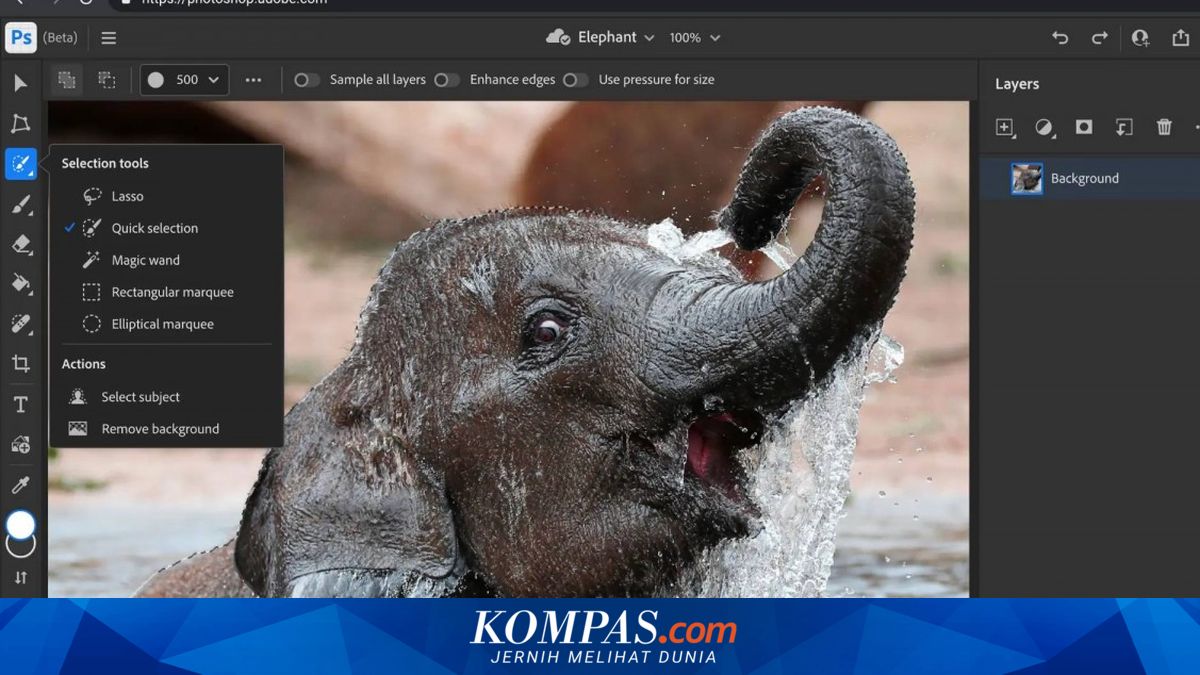Image resolution: width=1200 pixels, height=675 pixels.
Task: Choose Add to selection mode
Action: pyautogui.click(x=67, y=80)
